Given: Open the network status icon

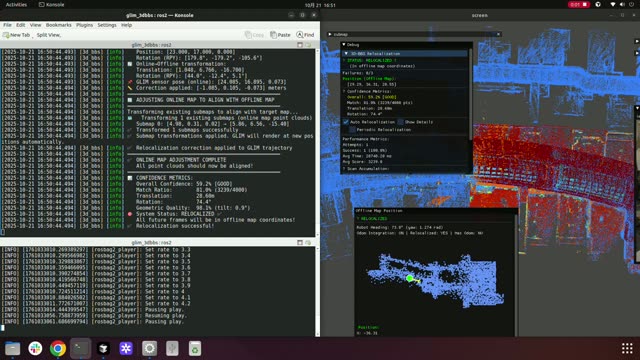Looking at the screenshot, I should 613,5.
